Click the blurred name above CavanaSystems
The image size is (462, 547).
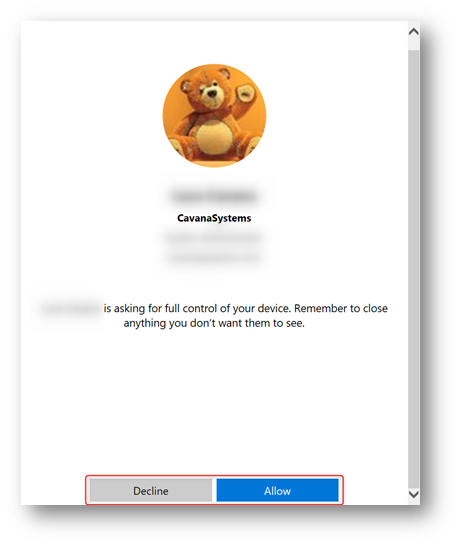click(214, 196)
